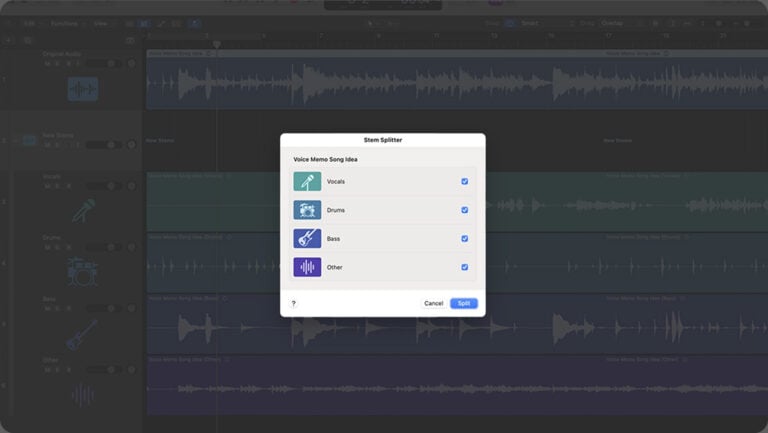Click the playhead marker in the ruler
768x433 pixels.
216,44
